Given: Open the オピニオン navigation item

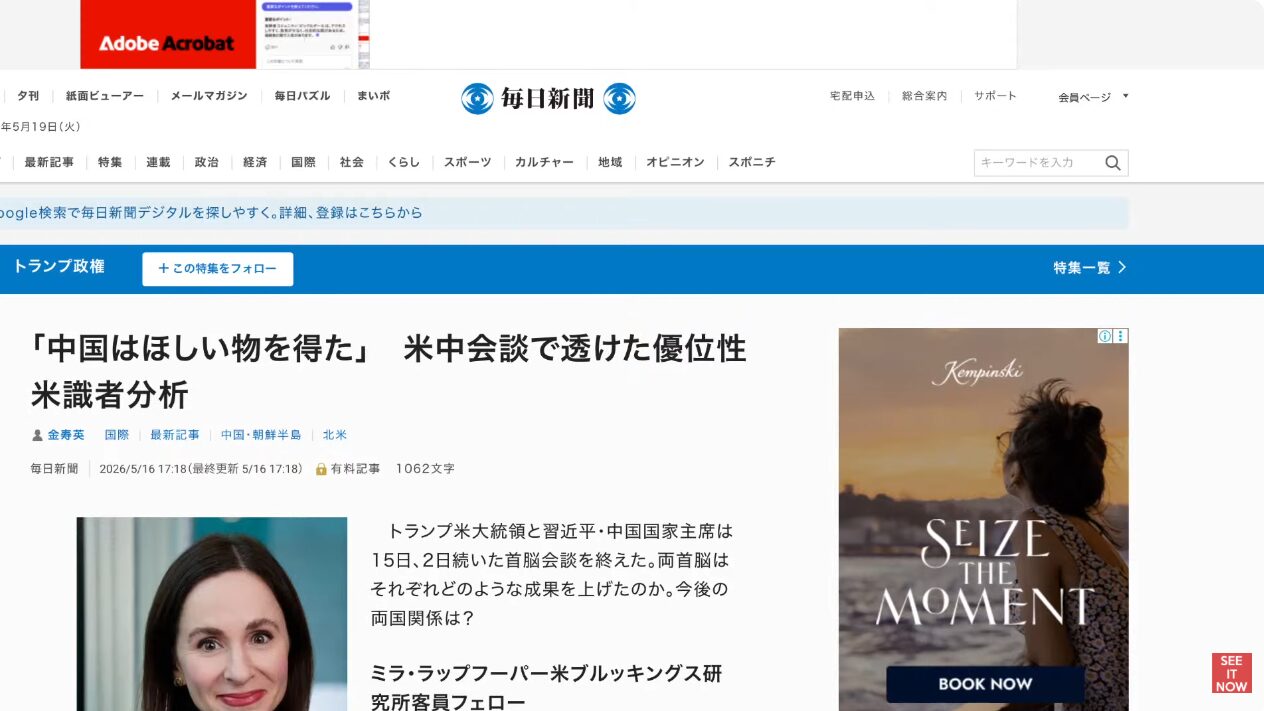Looking at the screenshot, I should (x=675, y=162).
